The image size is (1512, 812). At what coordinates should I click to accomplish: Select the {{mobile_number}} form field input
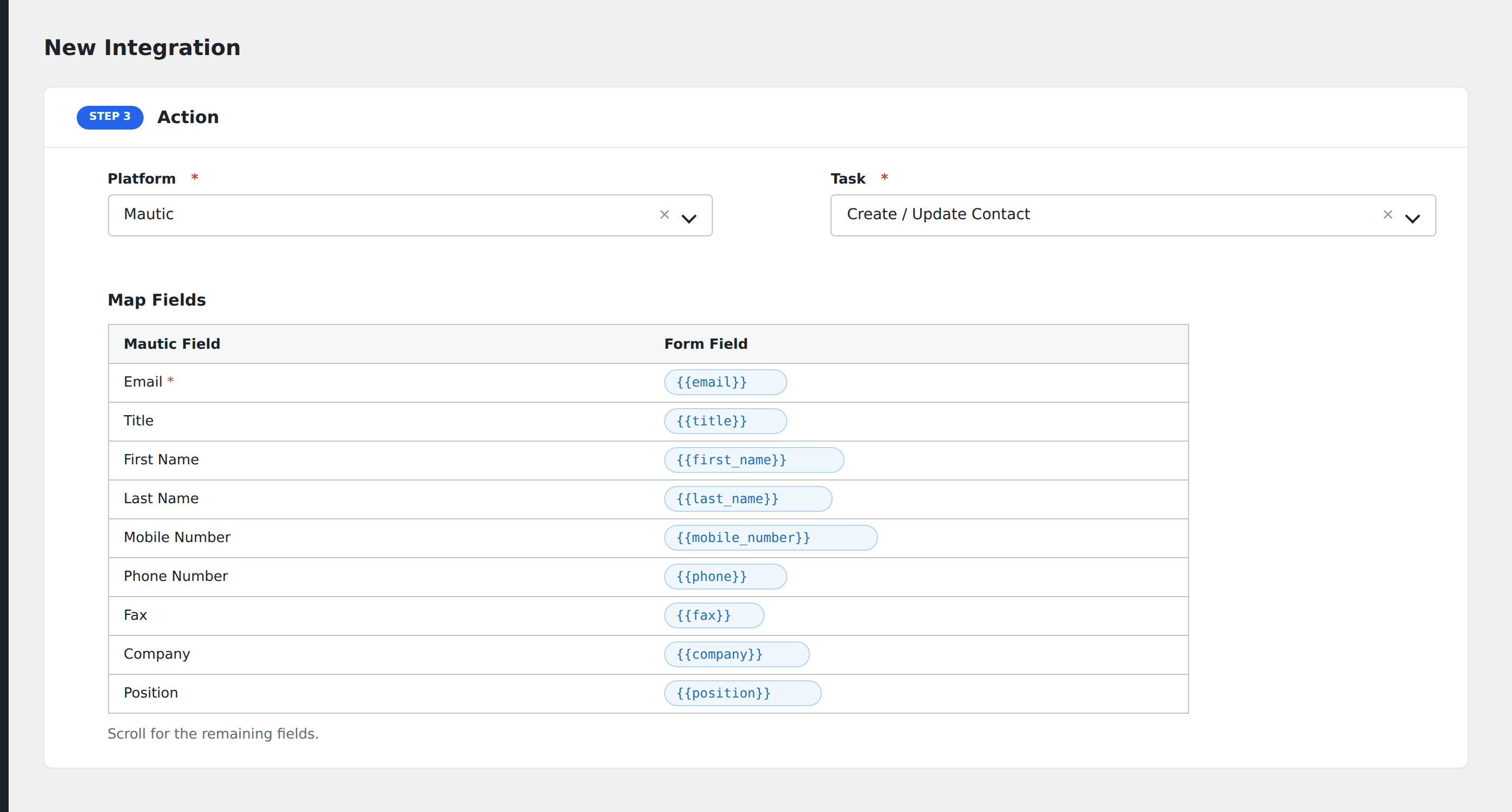[x=771, y=537]
